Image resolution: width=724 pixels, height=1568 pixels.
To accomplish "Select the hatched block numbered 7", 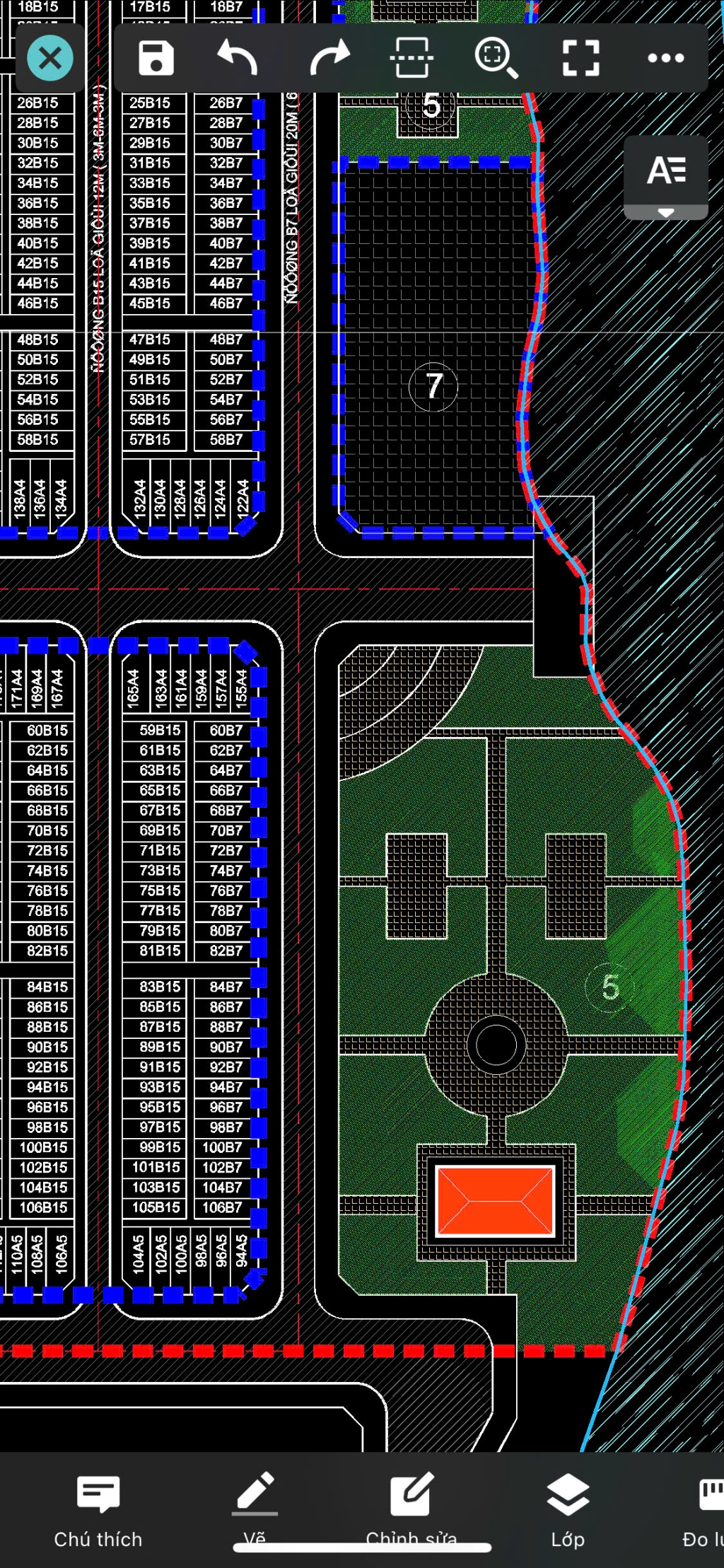I will [x=433, y=386].
